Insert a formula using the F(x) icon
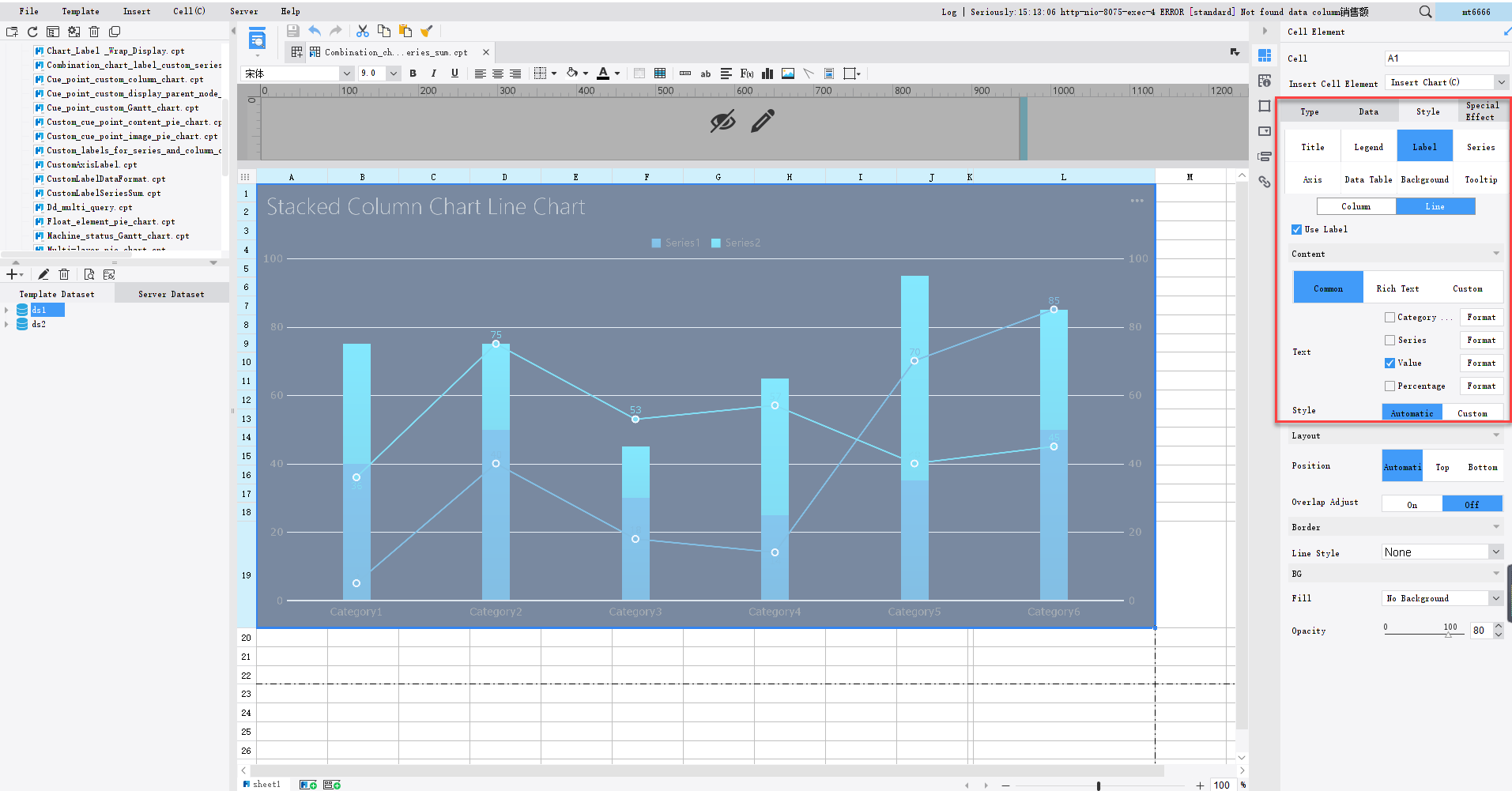The image size is (1512, 791). point(746,73)
